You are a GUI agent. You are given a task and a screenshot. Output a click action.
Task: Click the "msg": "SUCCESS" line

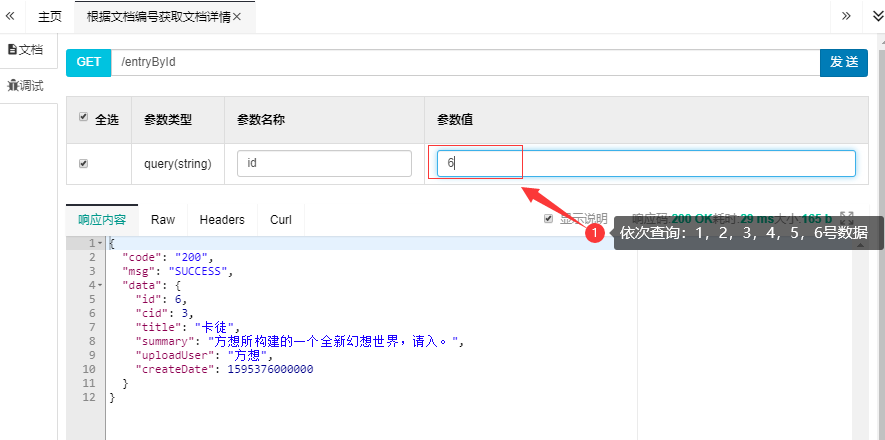[x=178, y=271]
